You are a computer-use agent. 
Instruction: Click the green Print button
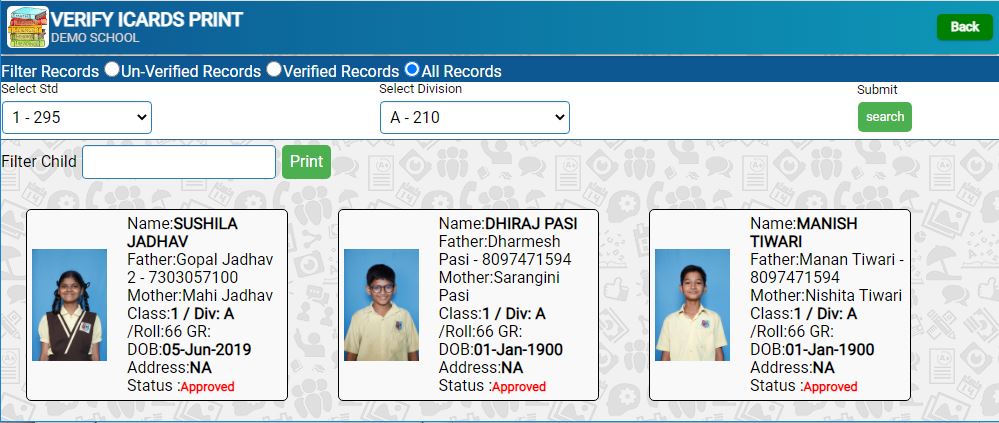[306, 162]
